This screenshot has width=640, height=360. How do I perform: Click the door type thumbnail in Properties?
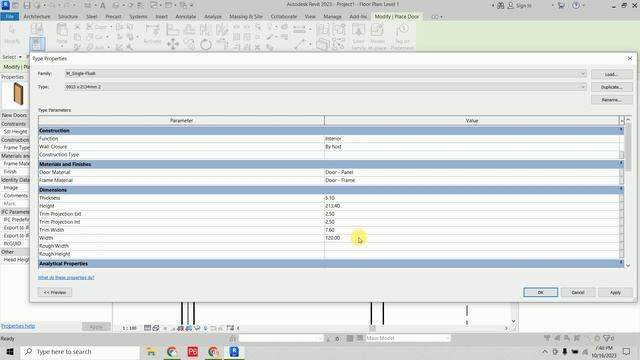click(x=18, y=94)
